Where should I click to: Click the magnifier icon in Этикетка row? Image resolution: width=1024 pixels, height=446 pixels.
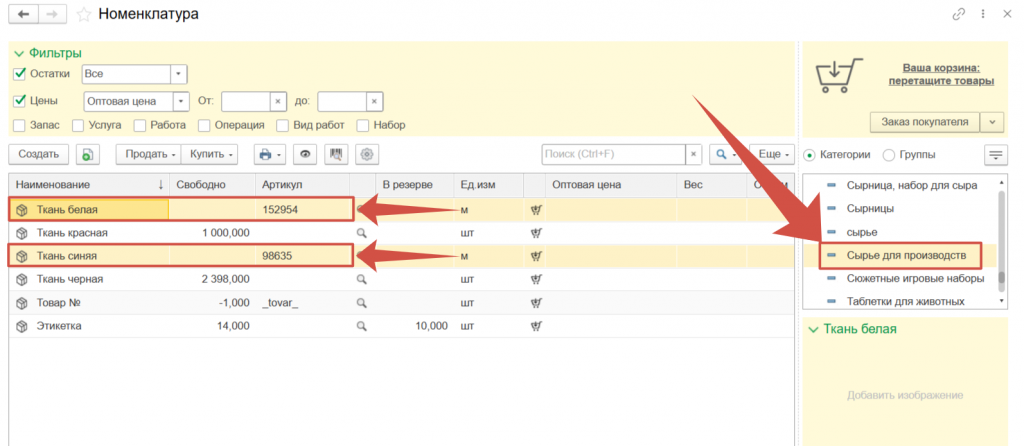click(x=362, y=325)
